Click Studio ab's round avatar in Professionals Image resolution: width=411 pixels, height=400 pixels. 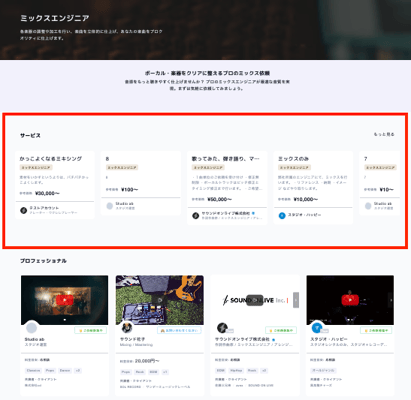pyautogui.click(x=32, y=328)
